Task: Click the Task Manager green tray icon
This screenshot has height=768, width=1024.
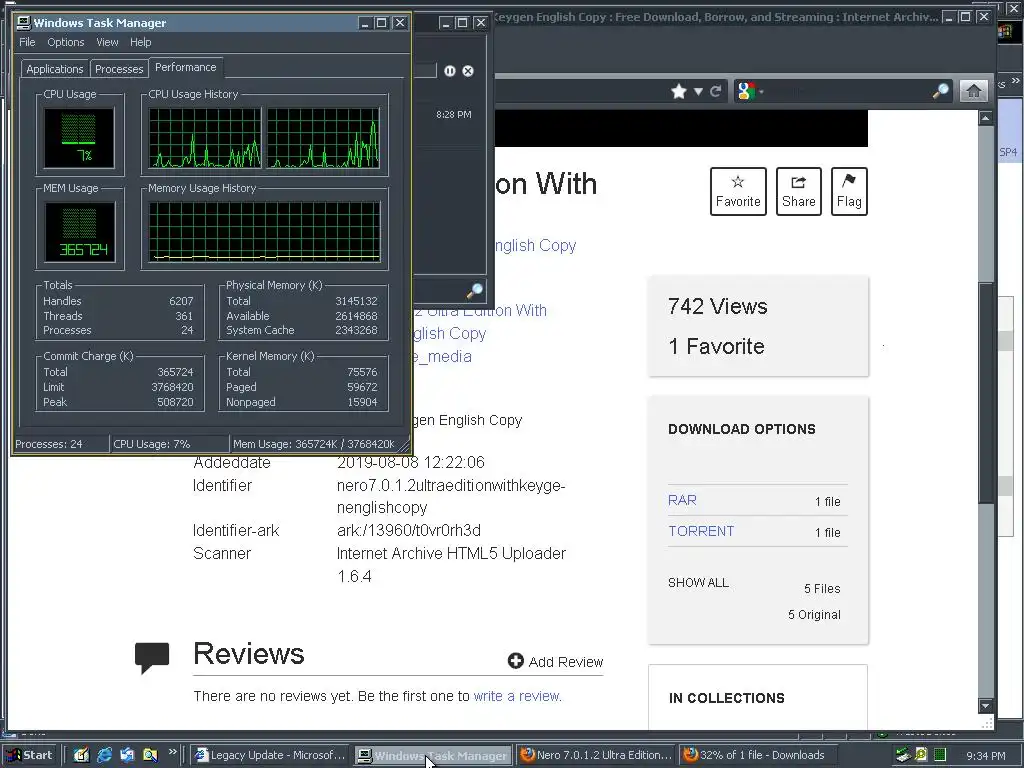Action: 940,755
